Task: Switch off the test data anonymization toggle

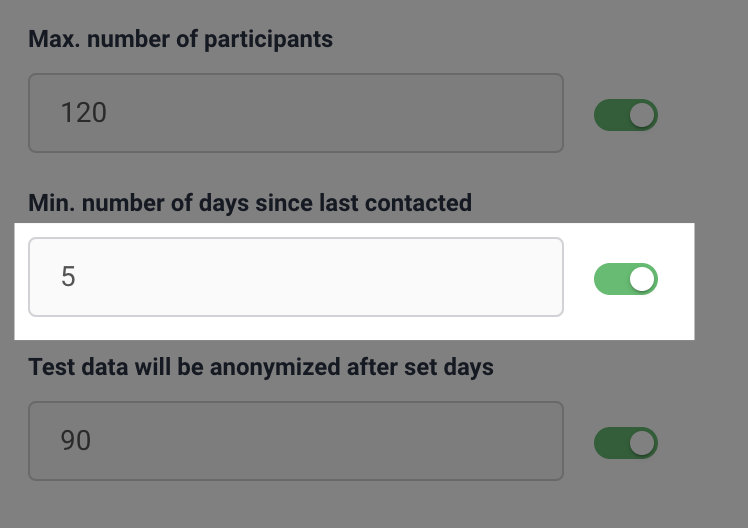Action: click(625, 443)
